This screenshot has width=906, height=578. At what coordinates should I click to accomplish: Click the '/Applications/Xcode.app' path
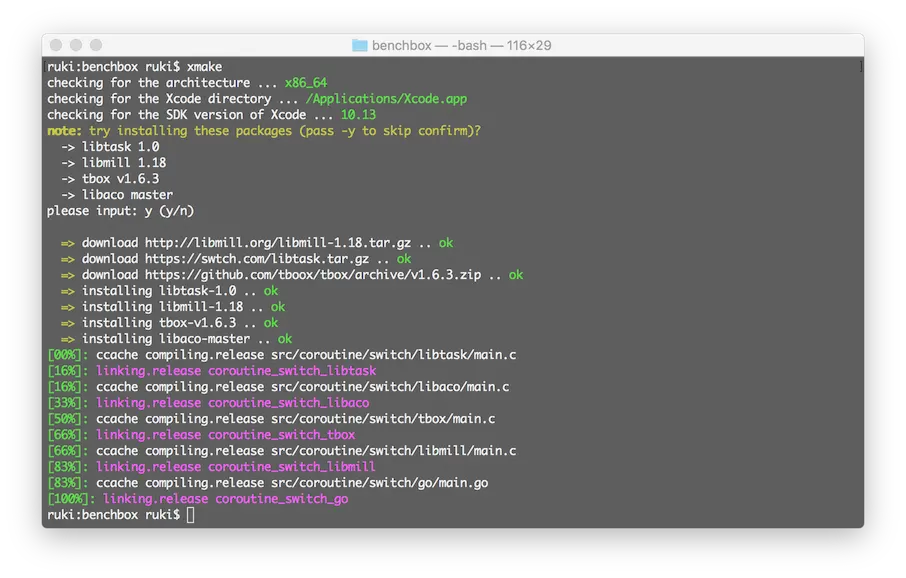coord(386,99)
